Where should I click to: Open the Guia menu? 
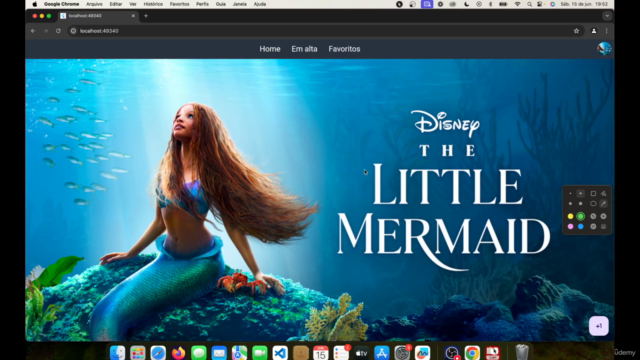point(221,4)
